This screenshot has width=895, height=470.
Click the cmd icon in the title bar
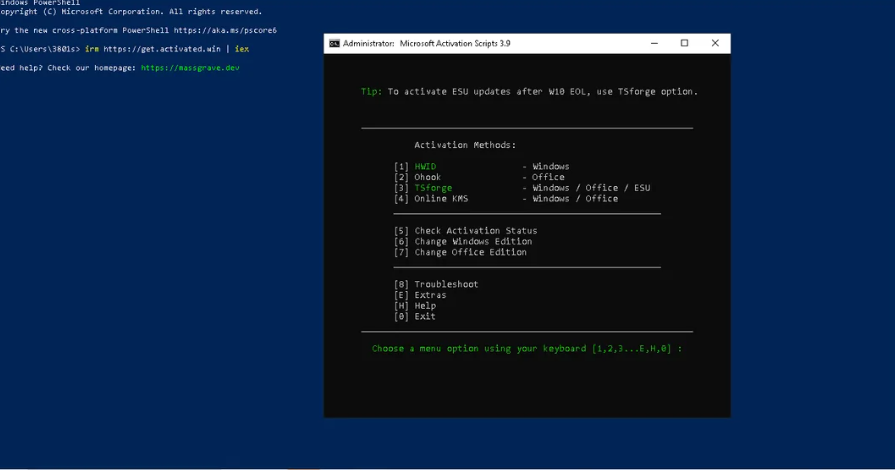point(334,43)
